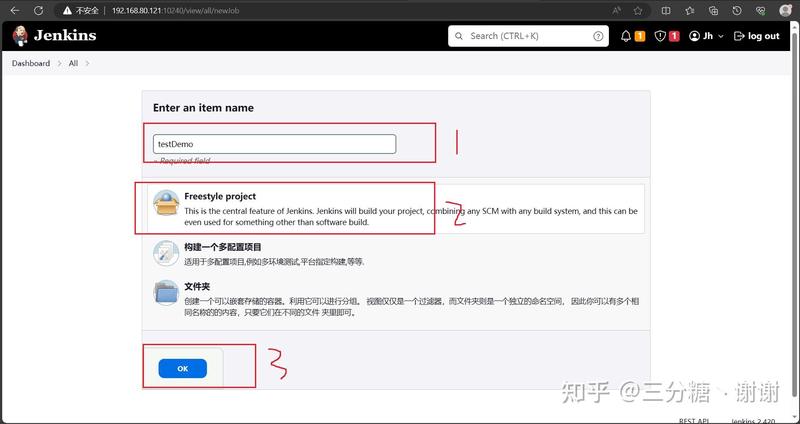Reload the page with the refresh icon
Viewport: 800px width, 424px height.
pyautogui.click(x=38, y=10)
